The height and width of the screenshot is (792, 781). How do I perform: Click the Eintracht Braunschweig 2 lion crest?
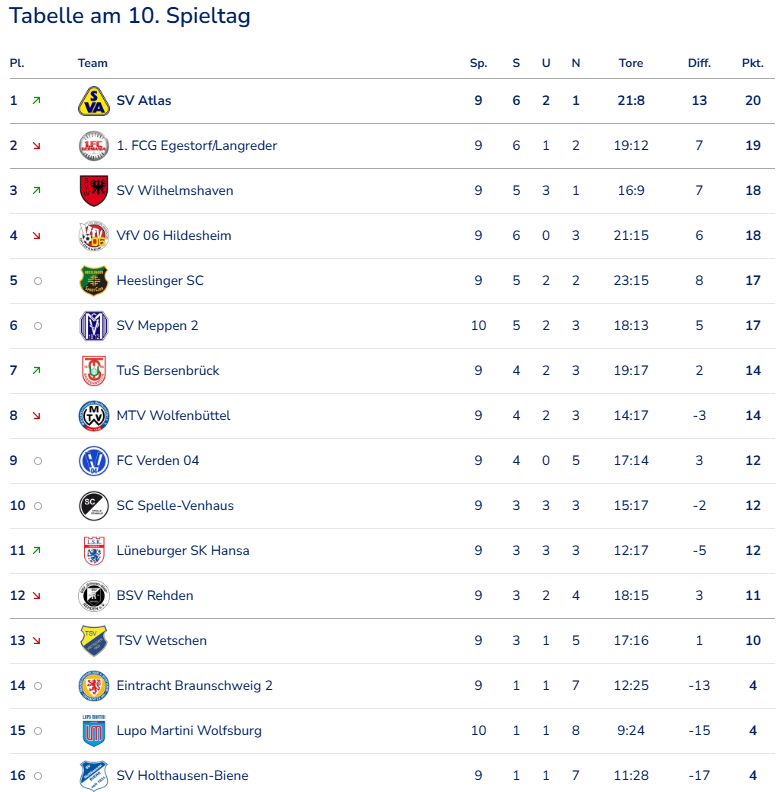coord(93,686)
